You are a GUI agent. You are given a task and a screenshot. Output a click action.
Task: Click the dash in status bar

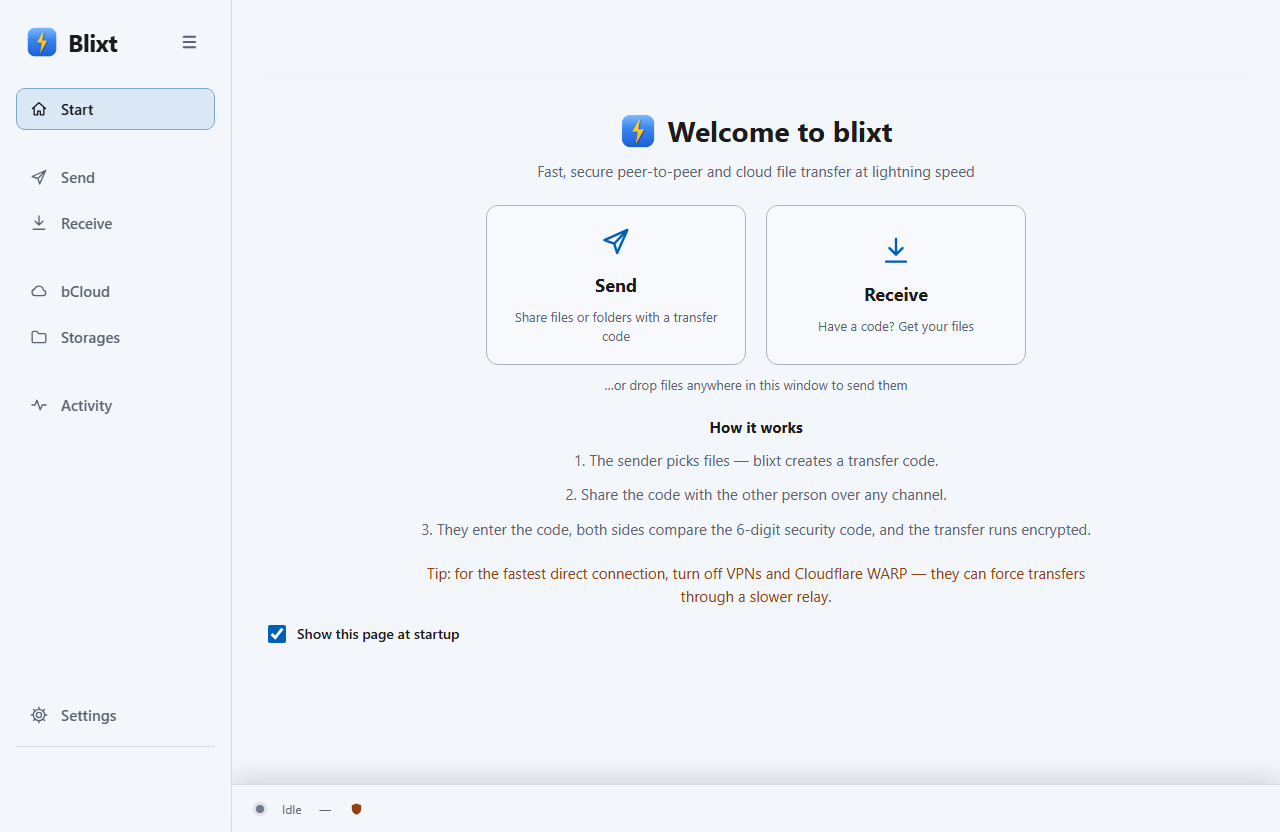[325, 810]
